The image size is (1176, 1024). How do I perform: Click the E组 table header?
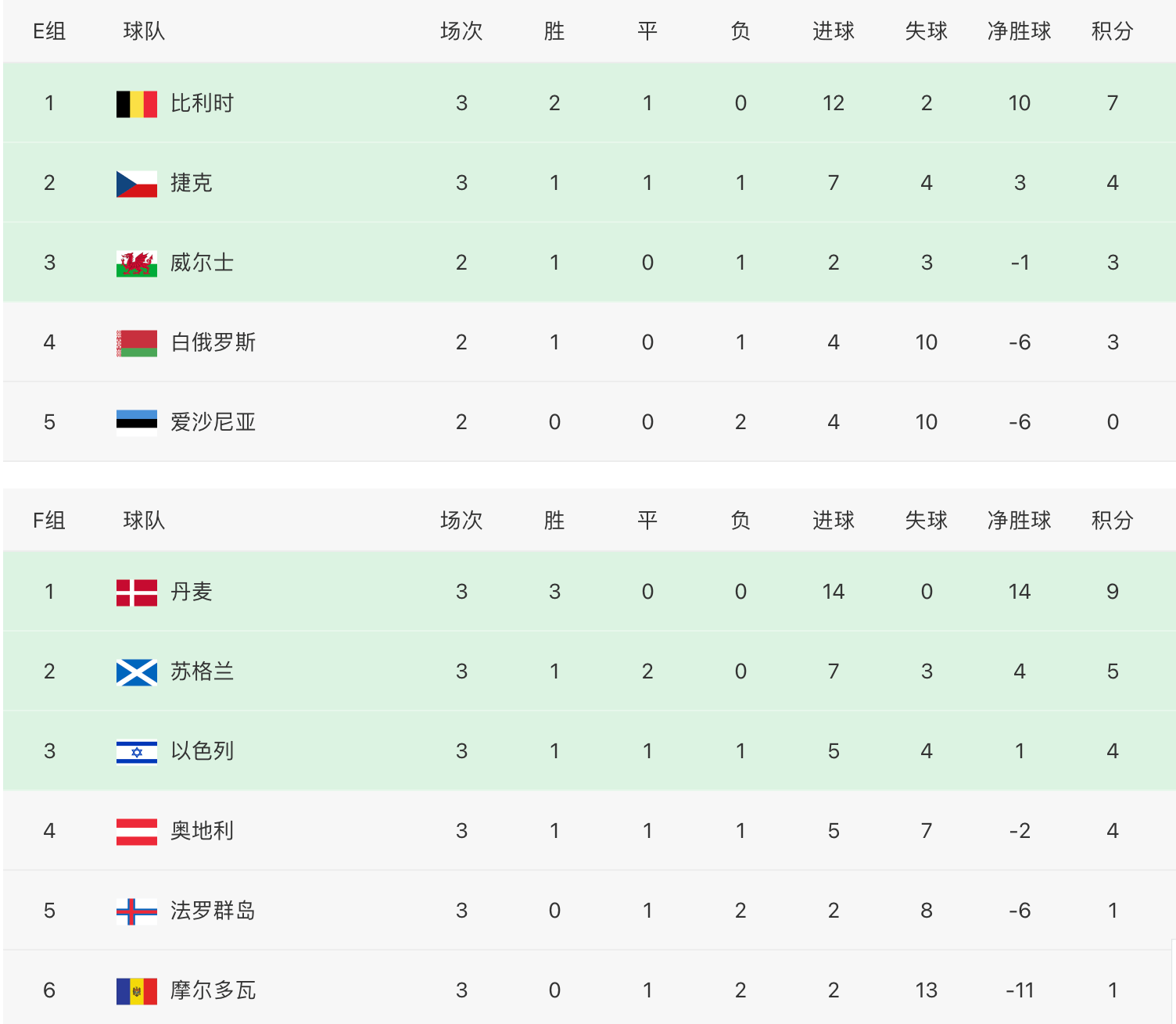[x=49, y=31]
